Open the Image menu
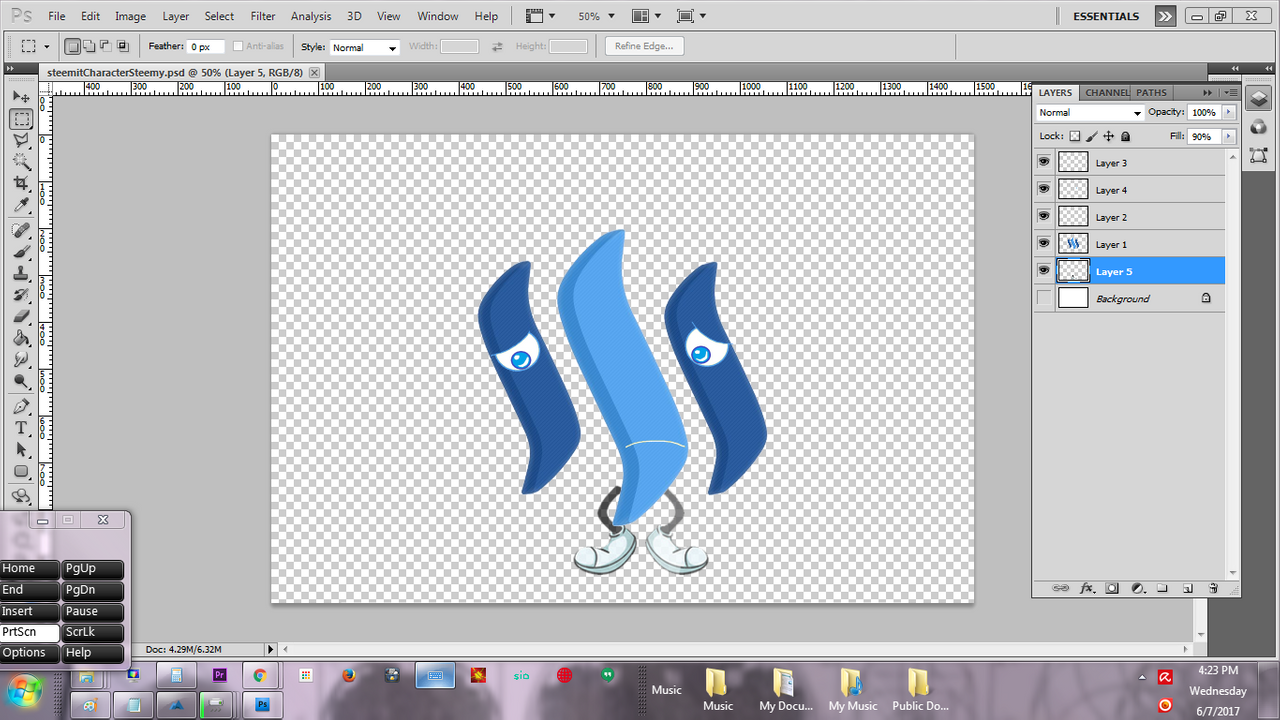Image resolution: width=1280 pixels, height=720 pixels. click(x=130, y=16)
